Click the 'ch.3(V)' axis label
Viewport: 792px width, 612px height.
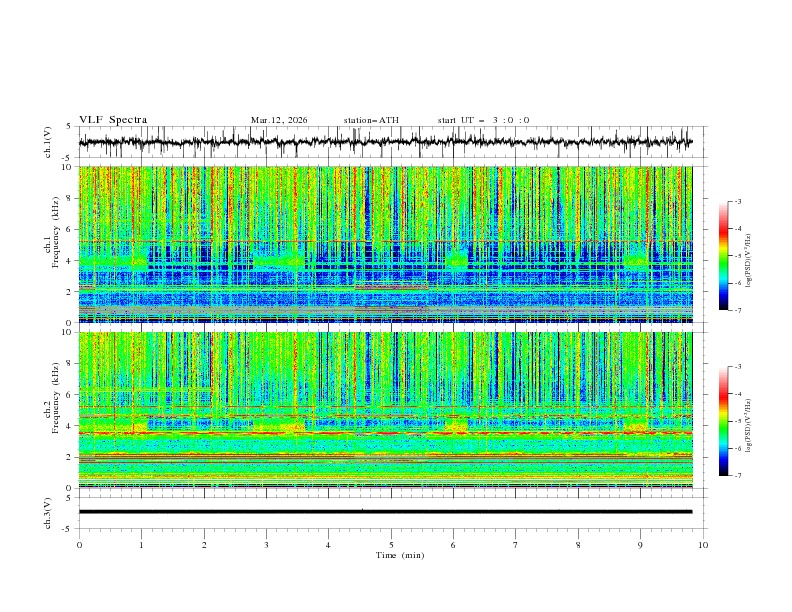point(48,513)
